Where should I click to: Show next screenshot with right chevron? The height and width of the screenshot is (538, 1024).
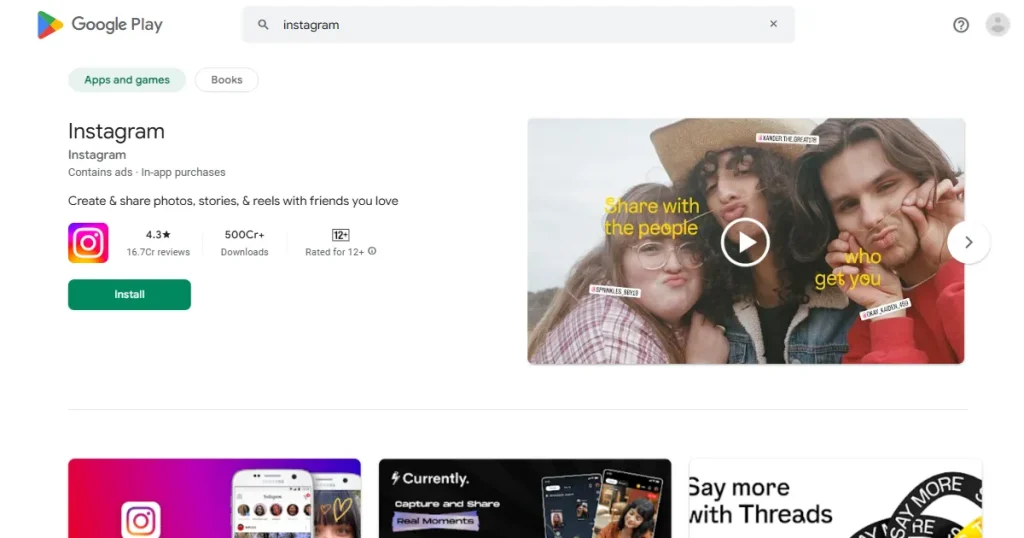(x=968, y=242)
